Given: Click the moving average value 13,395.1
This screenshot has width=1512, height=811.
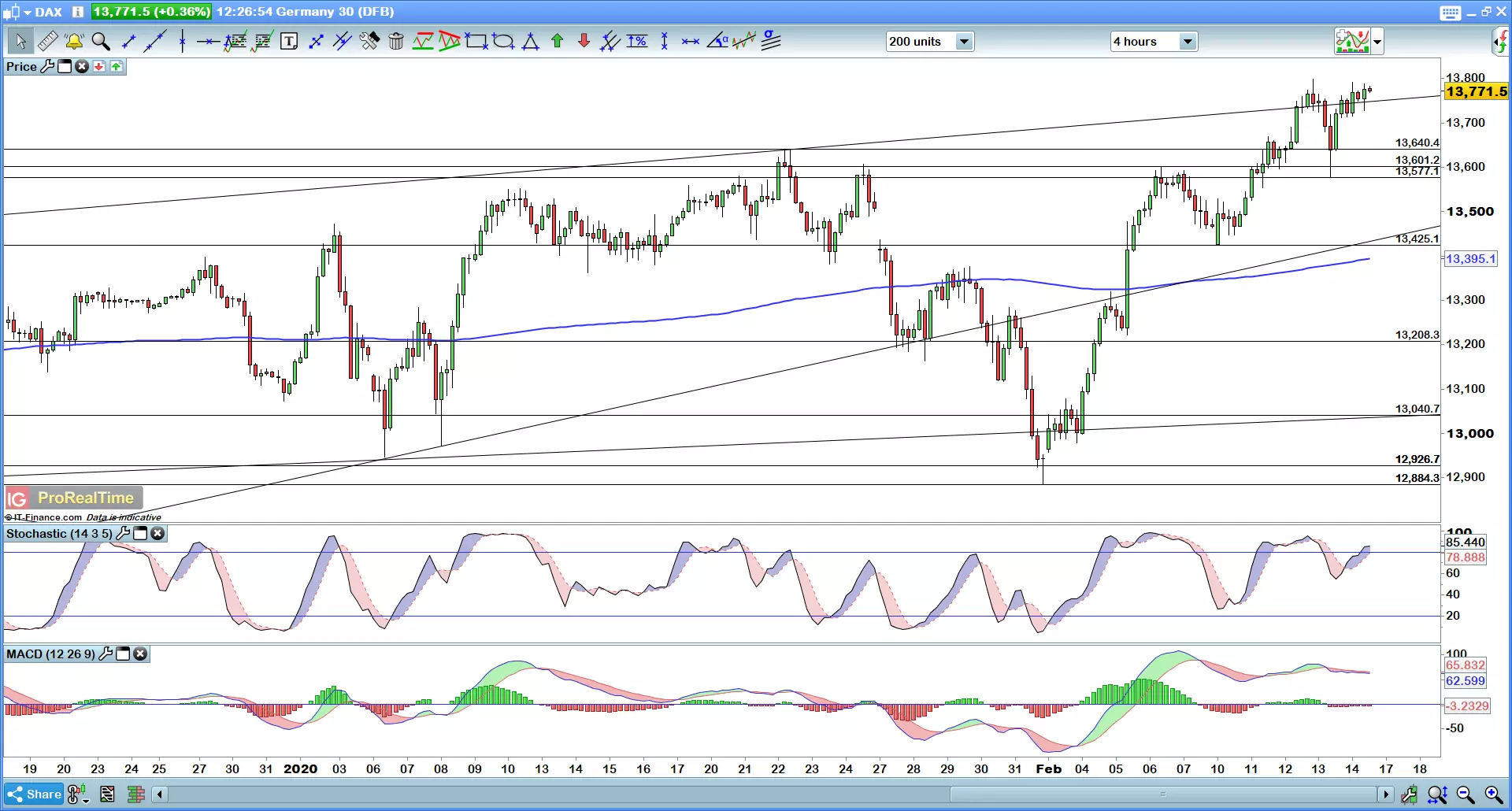Looking at the screenshot, I should 1470,259.
